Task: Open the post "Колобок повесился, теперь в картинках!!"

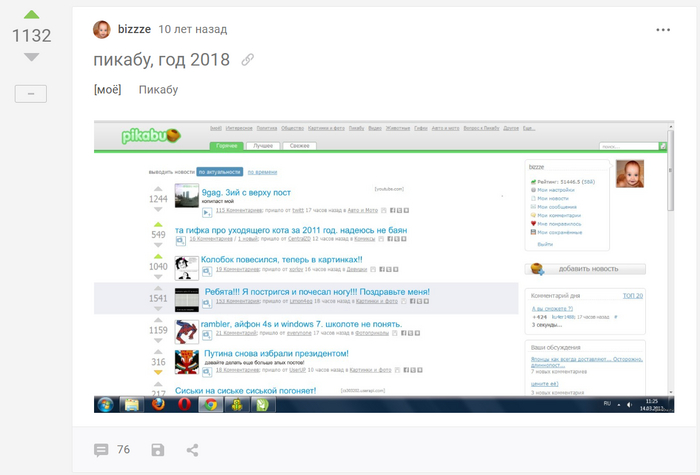Action: (282, 259)
